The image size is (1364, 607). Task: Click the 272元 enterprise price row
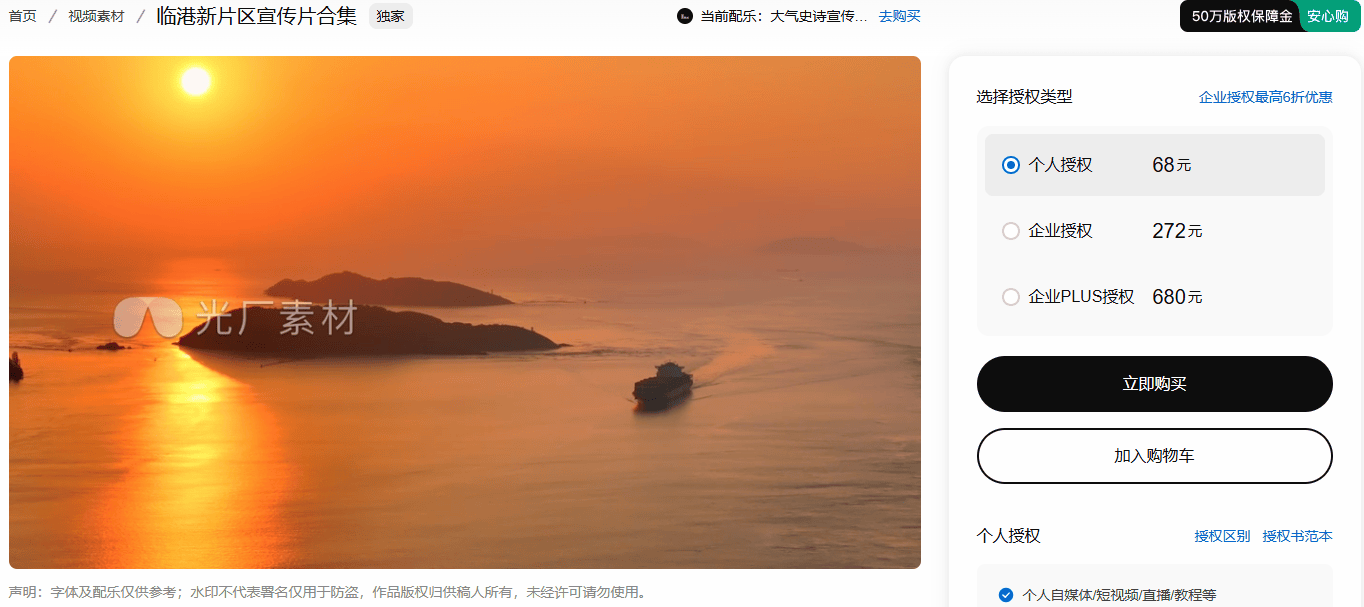point(1155,231)
